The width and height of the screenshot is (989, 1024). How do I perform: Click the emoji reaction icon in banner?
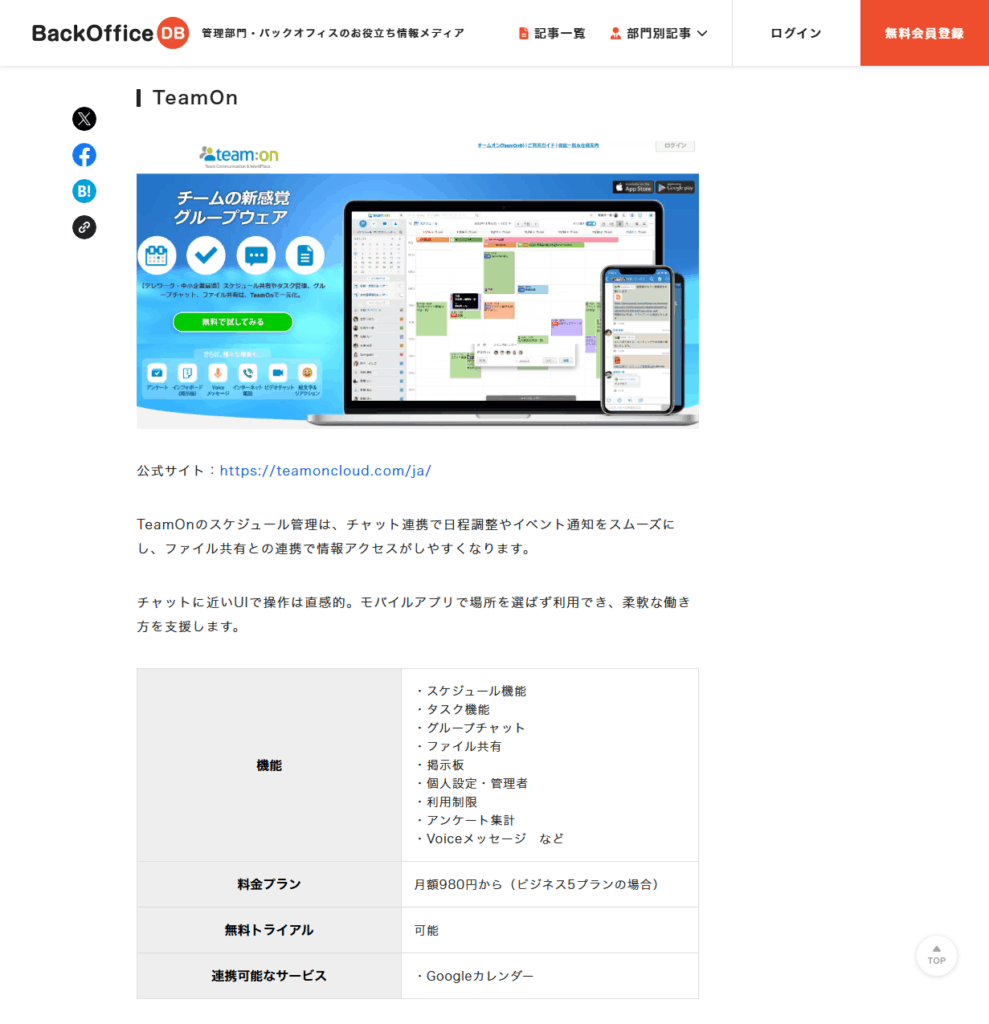point(307,373)
